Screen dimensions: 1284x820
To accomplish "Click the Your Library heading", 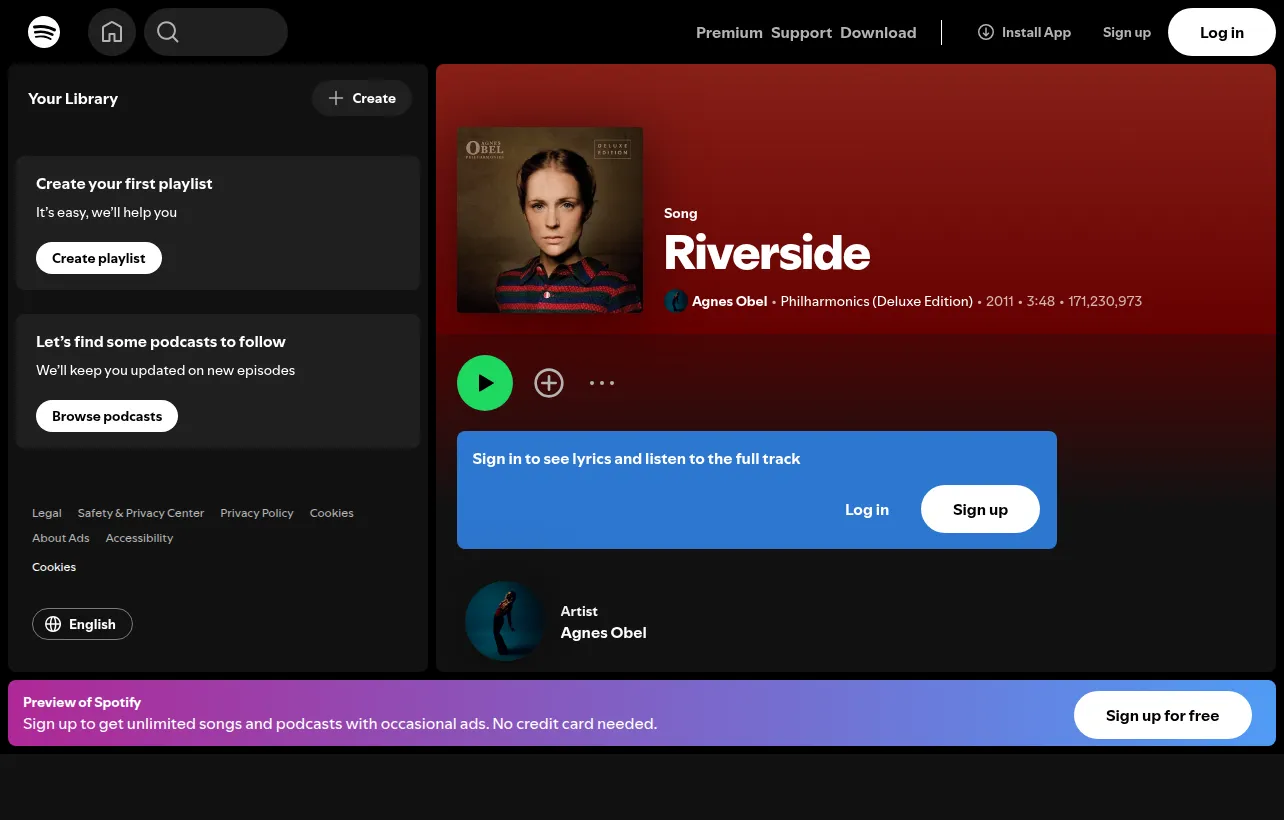I will (x=73, y=98).
